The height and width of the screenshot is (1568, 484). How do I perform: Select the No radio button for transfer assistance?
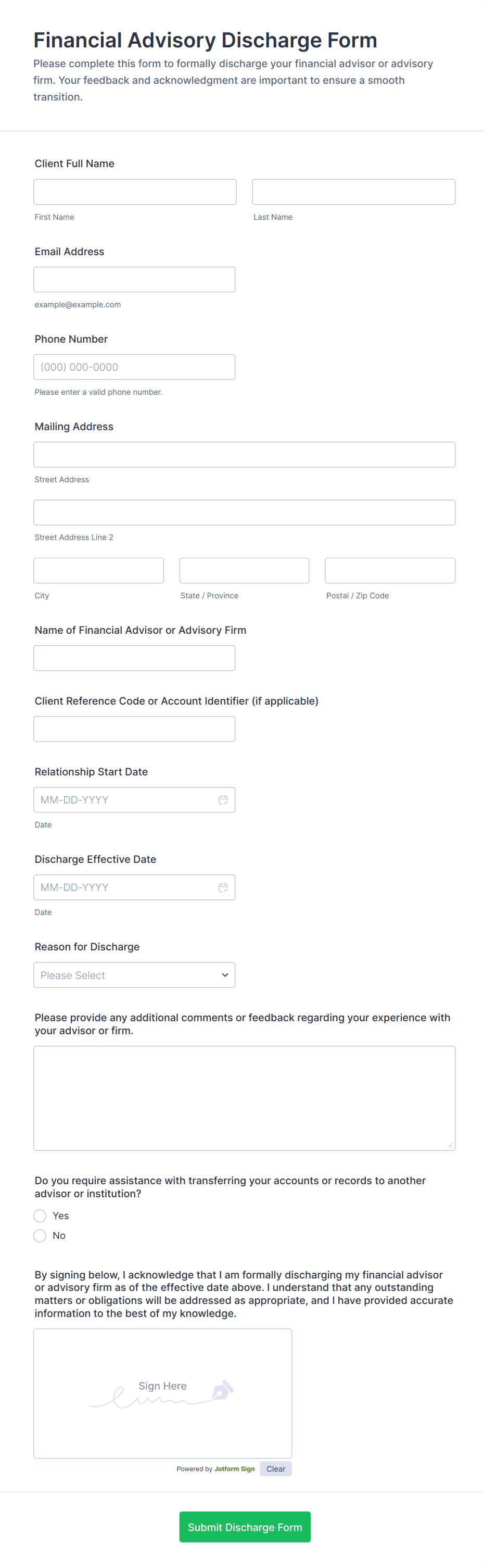(39, 1236)
